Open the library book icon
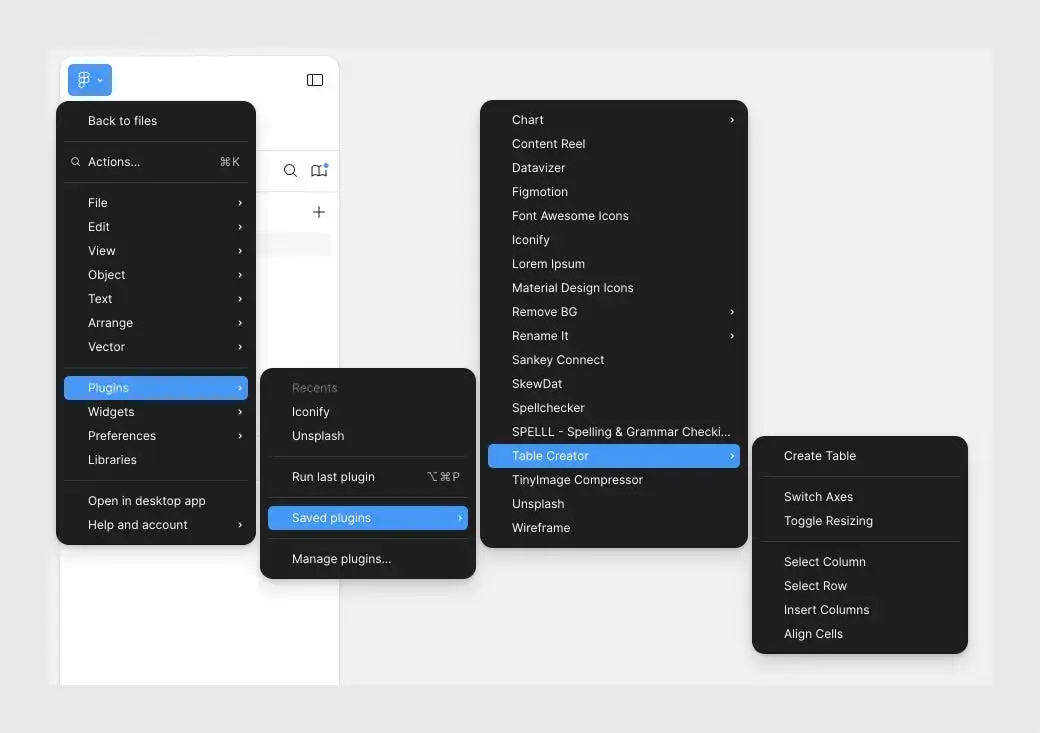The height and width of the screenshot is (733, 1040). coord(319,171)
